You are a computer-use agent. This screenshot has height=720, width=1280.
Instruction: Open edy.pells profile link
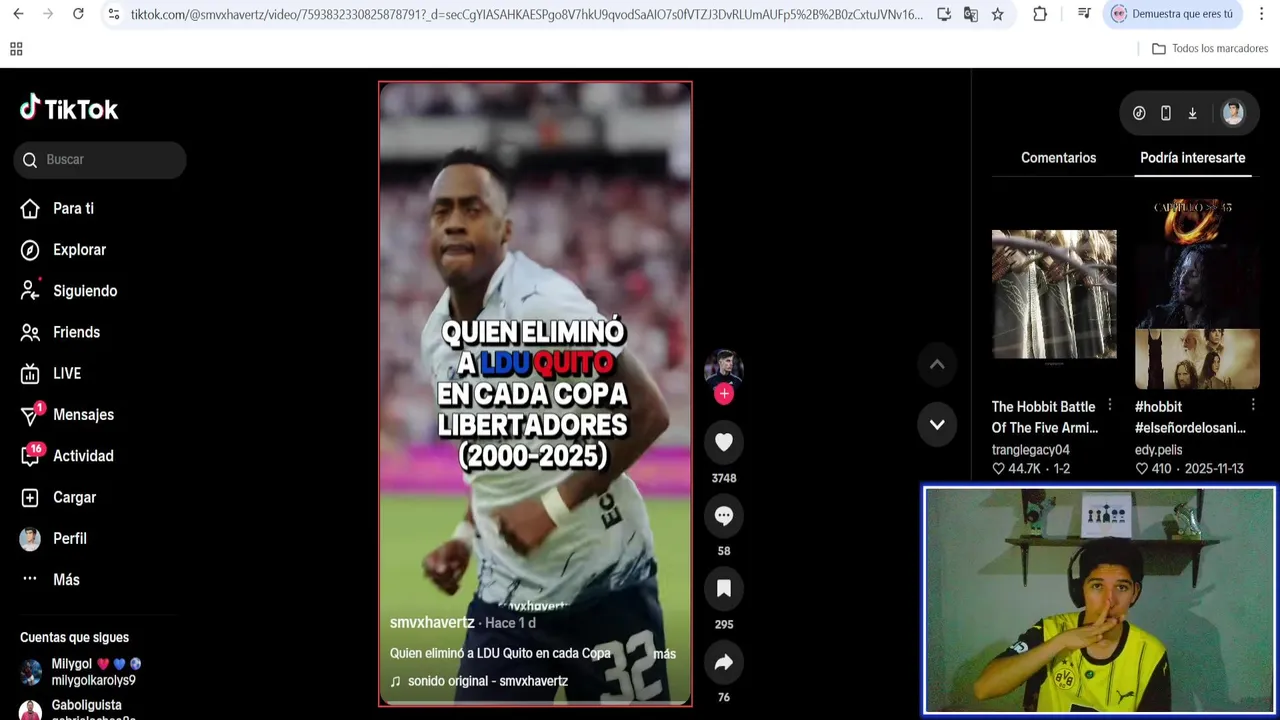[1158, 450]
